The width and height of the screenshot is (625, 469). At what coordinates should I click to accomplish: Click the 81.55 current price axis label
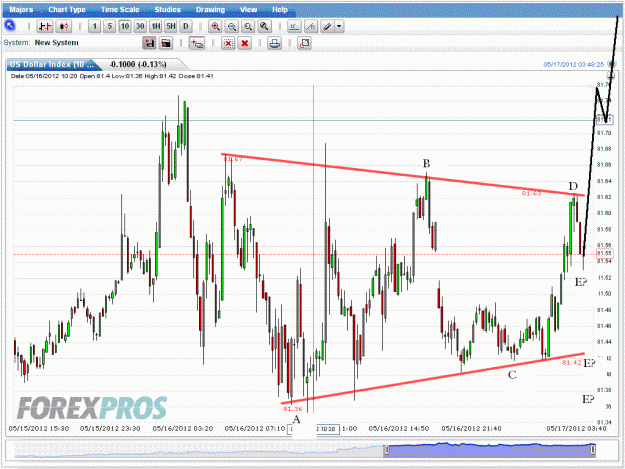[605, 253]
